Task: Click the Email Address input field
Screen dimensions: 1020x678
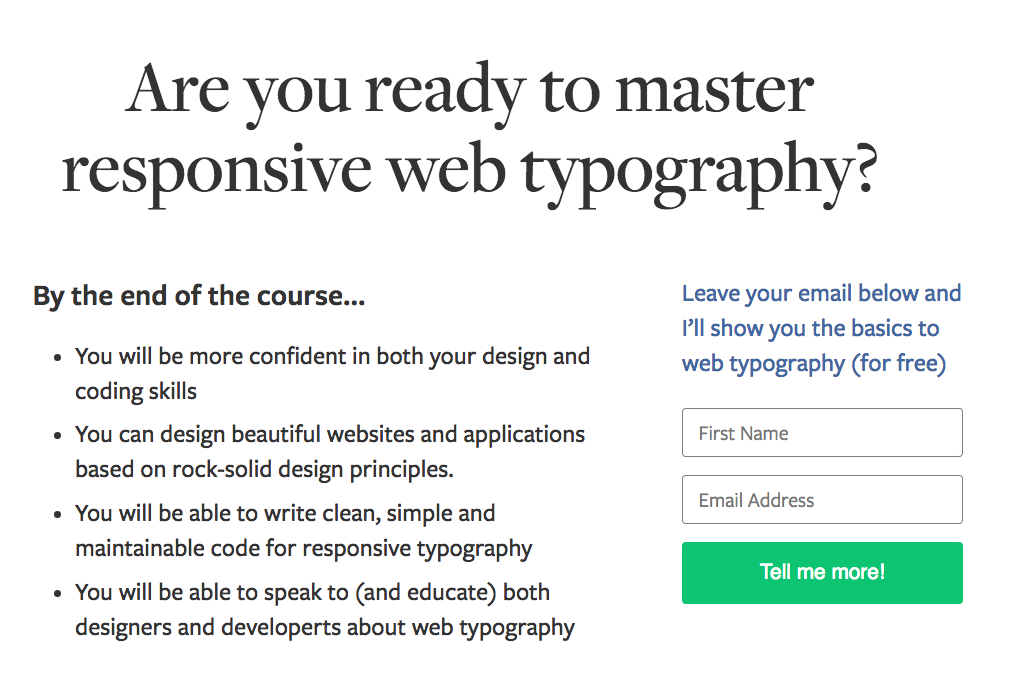Action: tap(821, 499)
